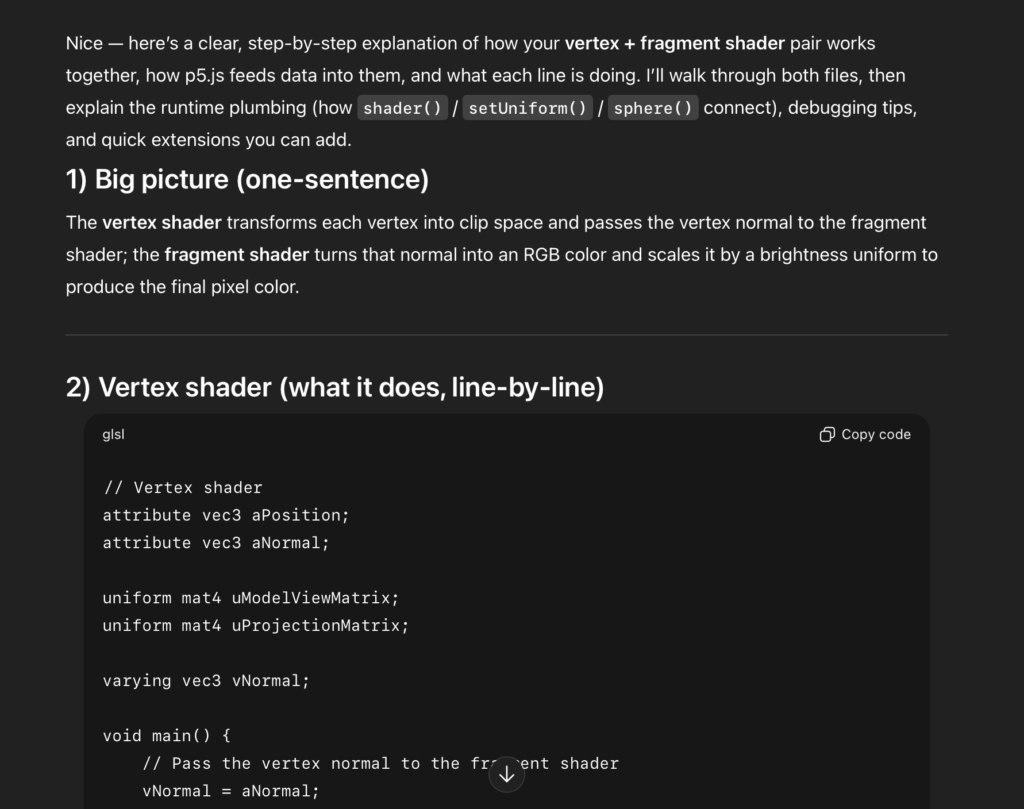1024x809 pixels.
Task: Click the "Copy code" text label
Action: coord(875,434)
